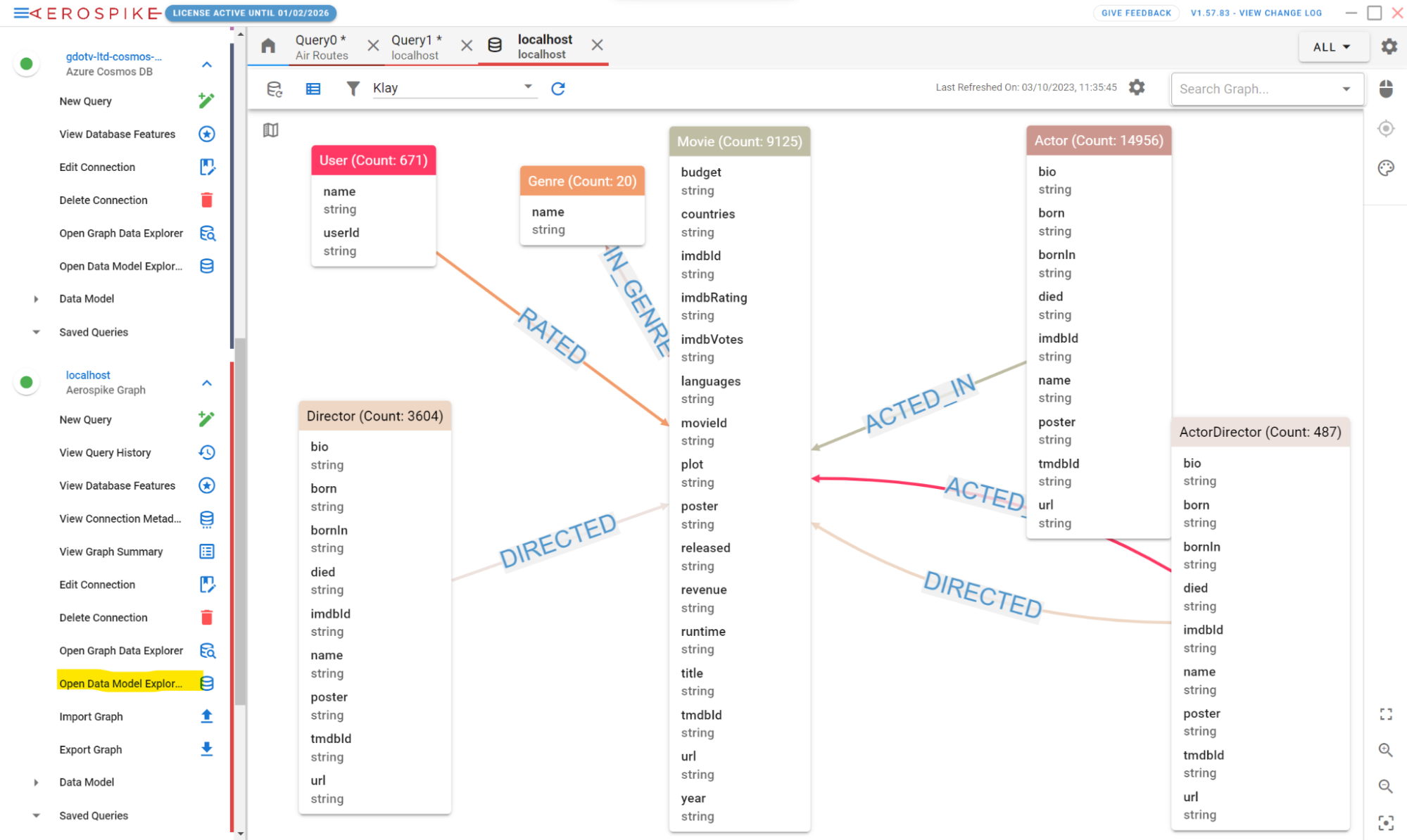This screenshot has height=840, width=1407.
Task: Click the database icon in the localhost tab
Action: [495, 45]
